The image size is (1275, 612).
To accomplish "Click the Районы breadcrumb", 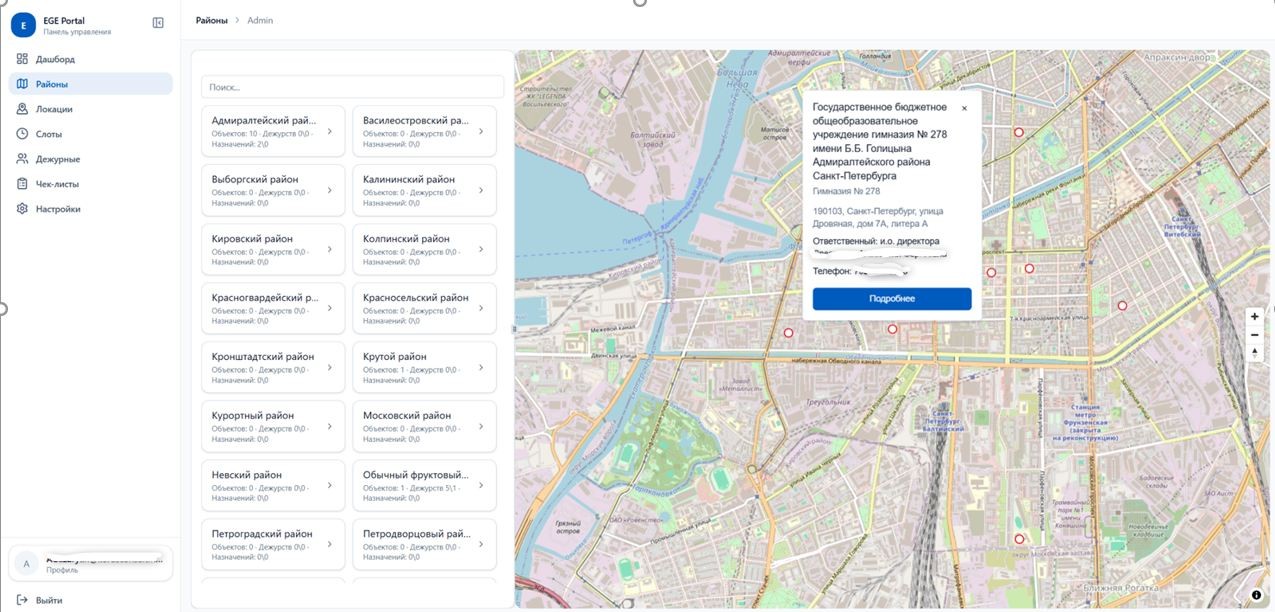I will 211,20.
